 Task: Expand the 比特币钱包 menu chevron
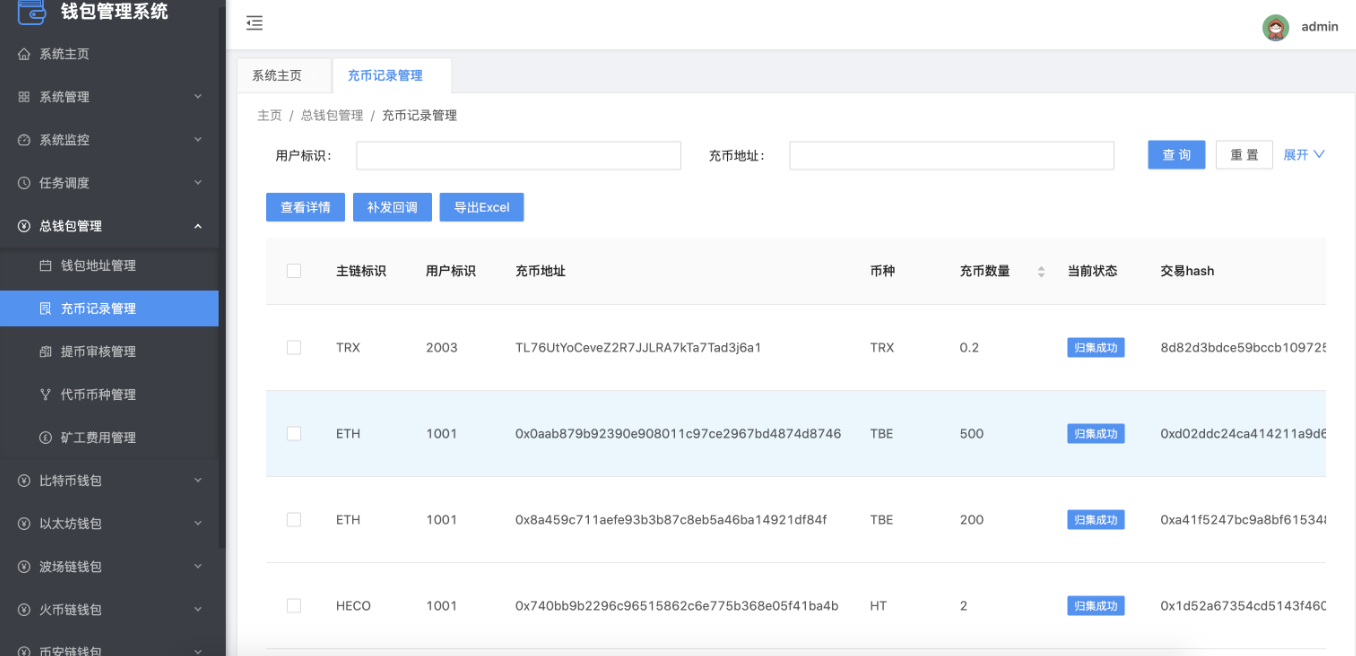(x=198, y=481)
